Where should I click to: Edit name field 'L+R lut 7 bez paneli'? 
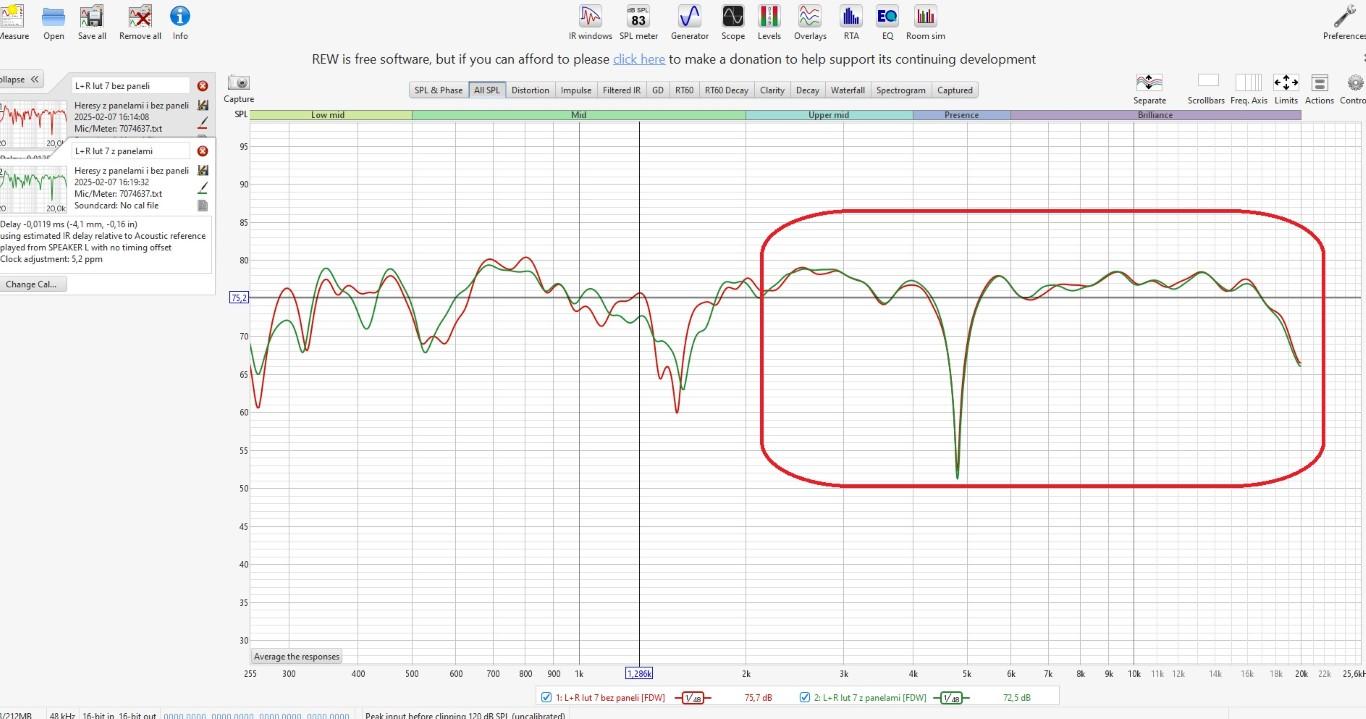tap(130, 86)
